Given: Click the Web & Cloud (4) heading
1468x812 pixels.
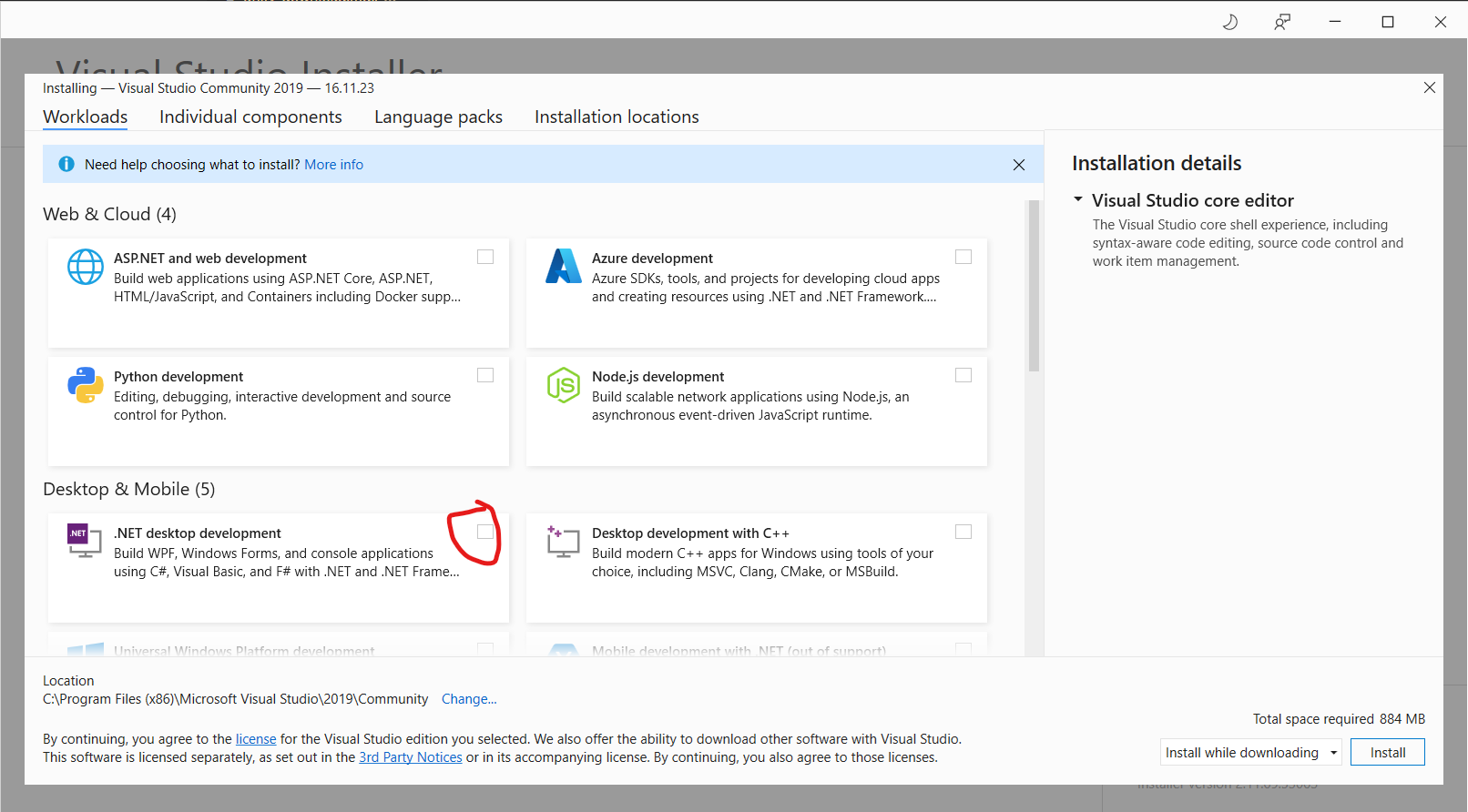Looking at the screenshot, I should [x=109, y=214].
